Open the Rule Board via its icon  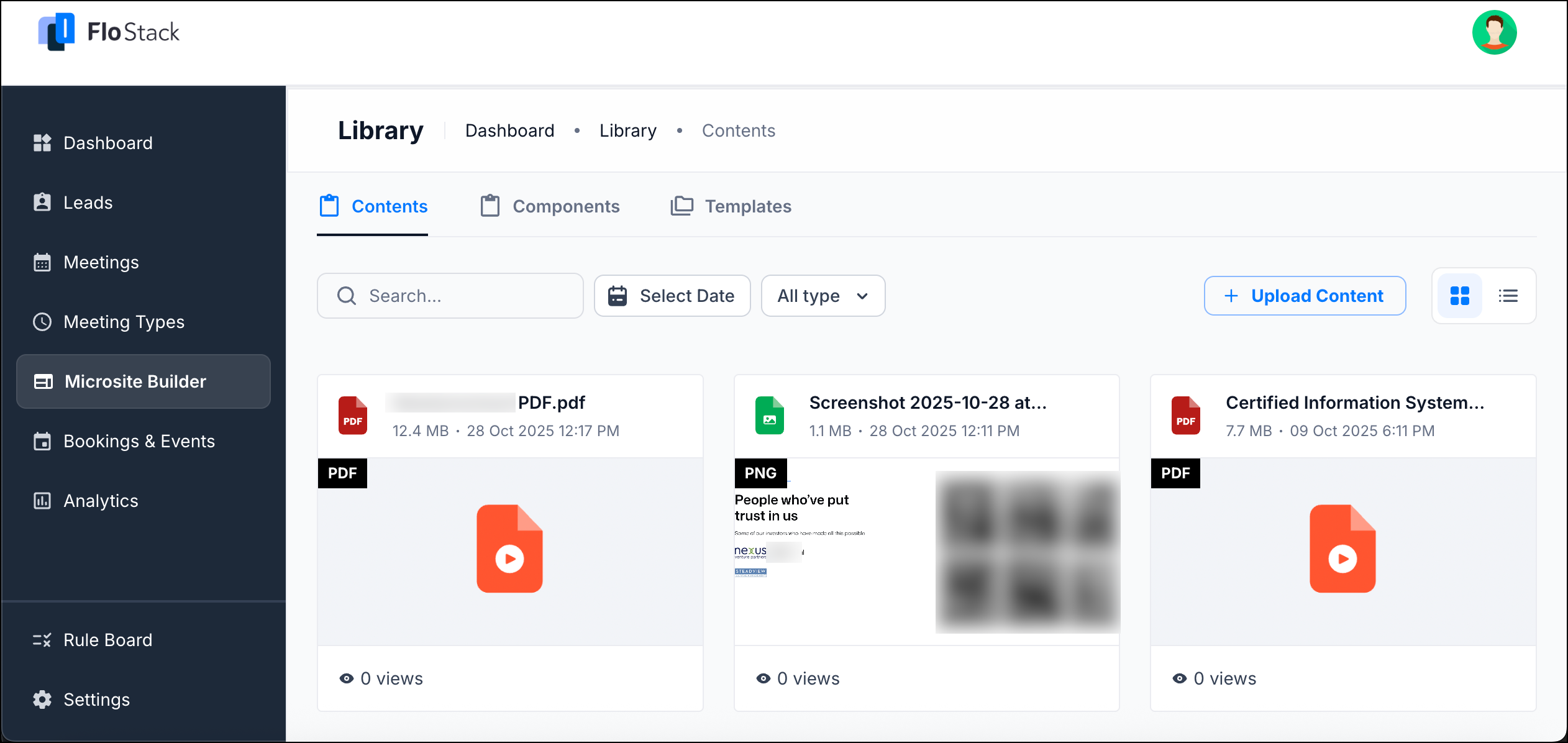click(x=42, y=639)
